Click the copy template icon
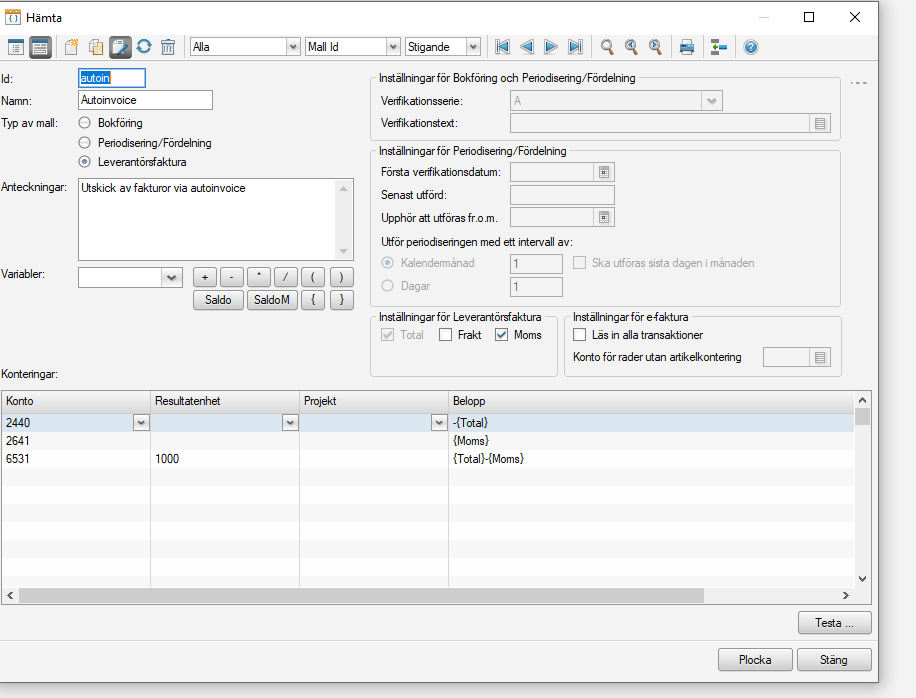 pos(95,47)
